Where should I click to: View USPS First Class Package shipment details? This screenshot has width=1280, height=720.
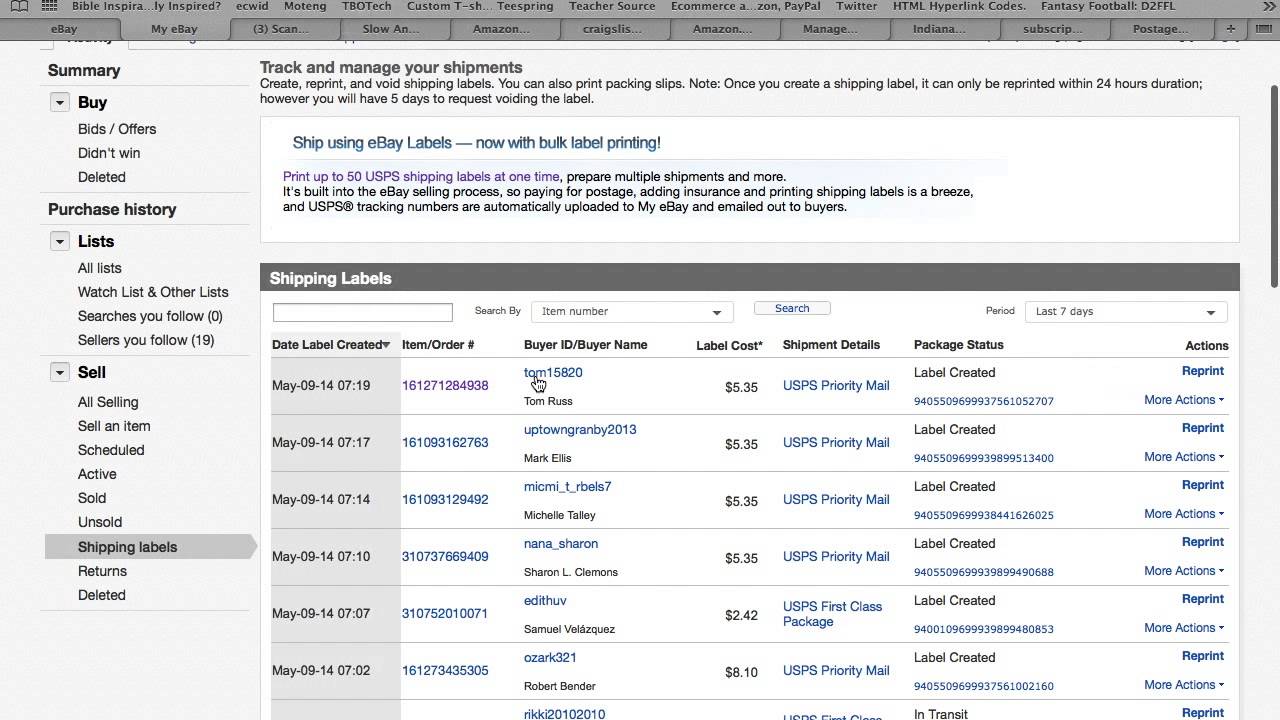832,614
